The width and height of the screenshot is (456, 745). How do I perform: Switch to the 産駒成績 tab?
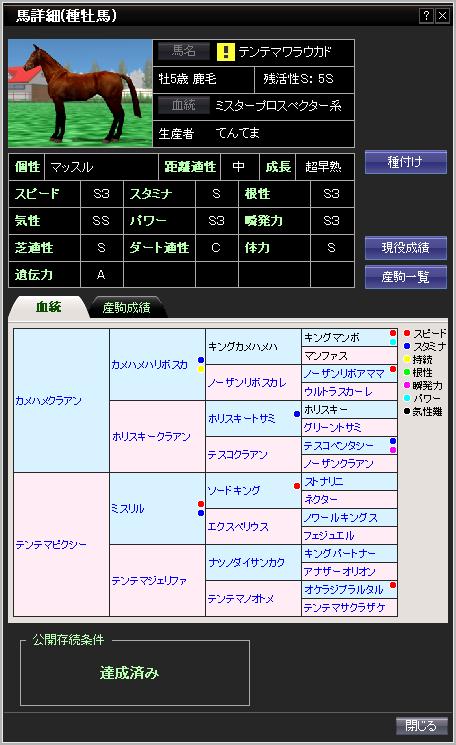click(127, 307)
